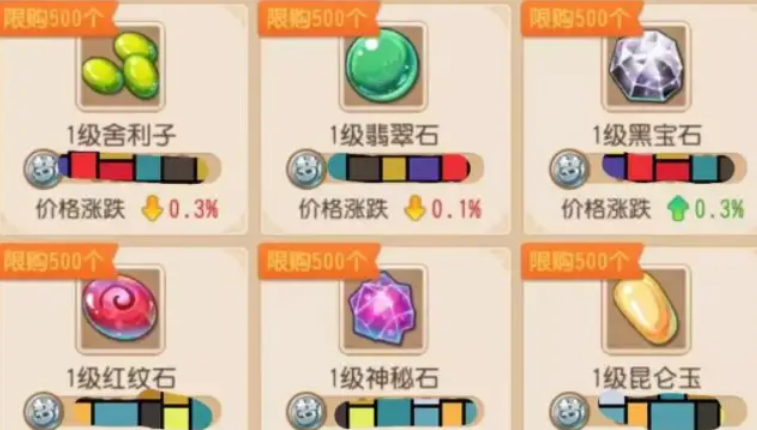
Task: Select the 1级舍利子 green beads icon
Action: pos(120,66)
